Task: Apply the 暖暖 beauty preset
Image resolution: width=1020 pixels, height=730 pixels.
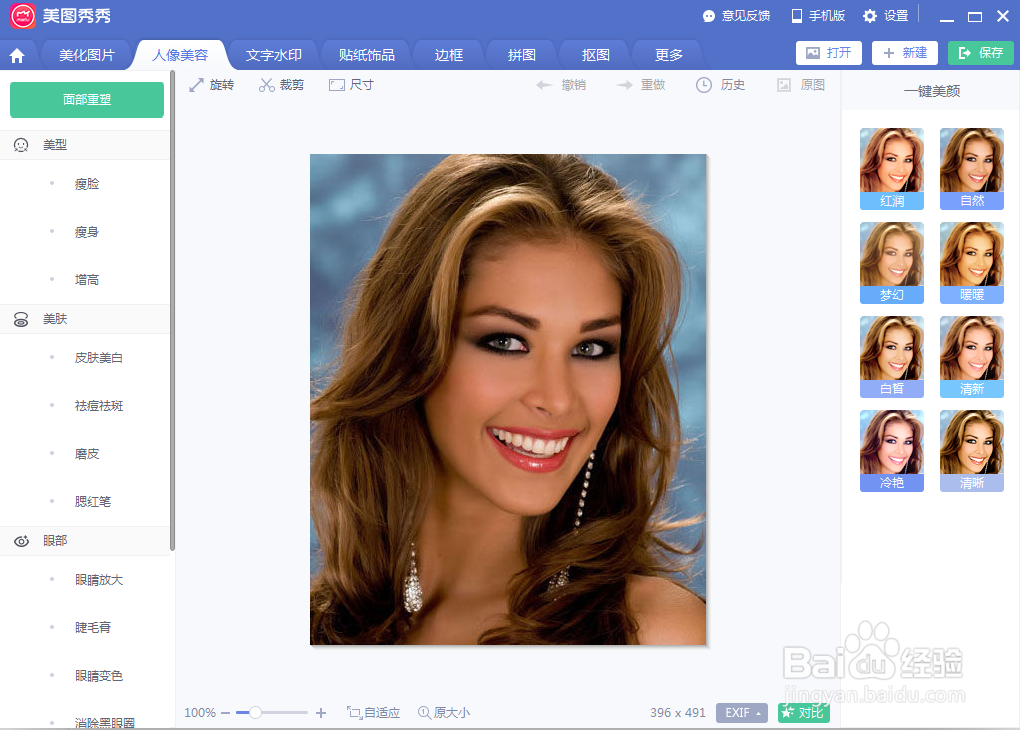Action: [x=972, y=263]
